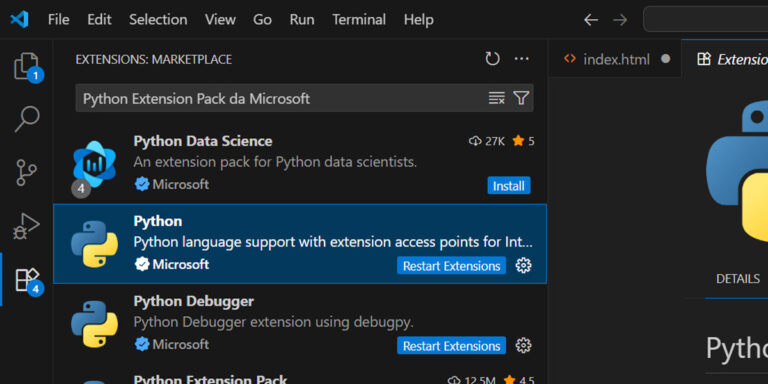This screenshot has height=384, width=768.
Task: Select the DETAILS tab
Action: (738, 279)
